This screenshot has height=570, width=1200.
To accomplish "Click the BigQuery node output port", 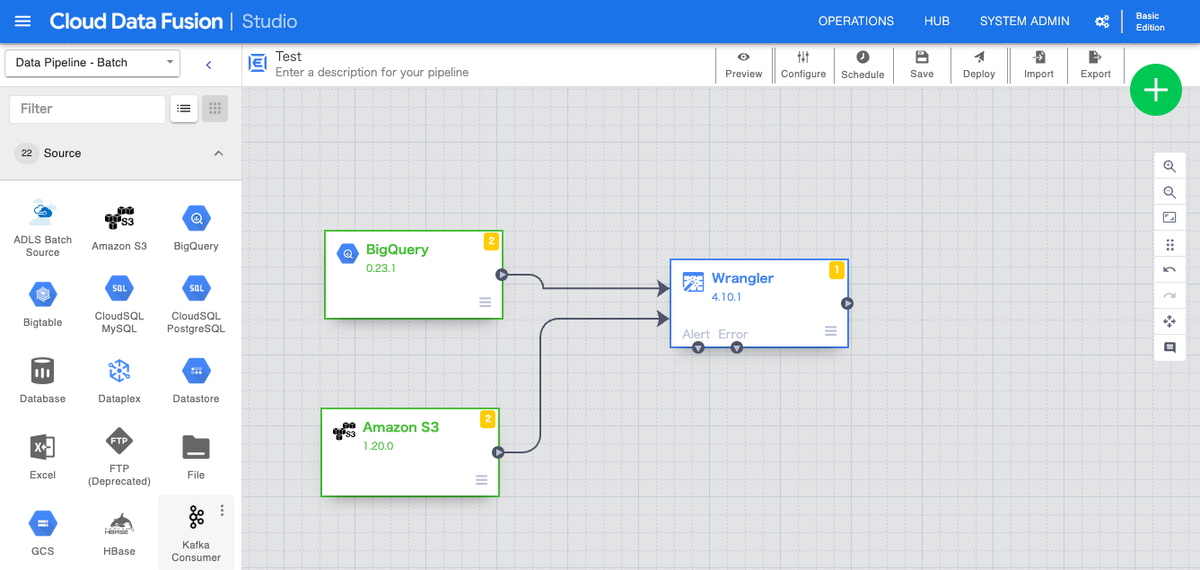I will pos(502,274).
